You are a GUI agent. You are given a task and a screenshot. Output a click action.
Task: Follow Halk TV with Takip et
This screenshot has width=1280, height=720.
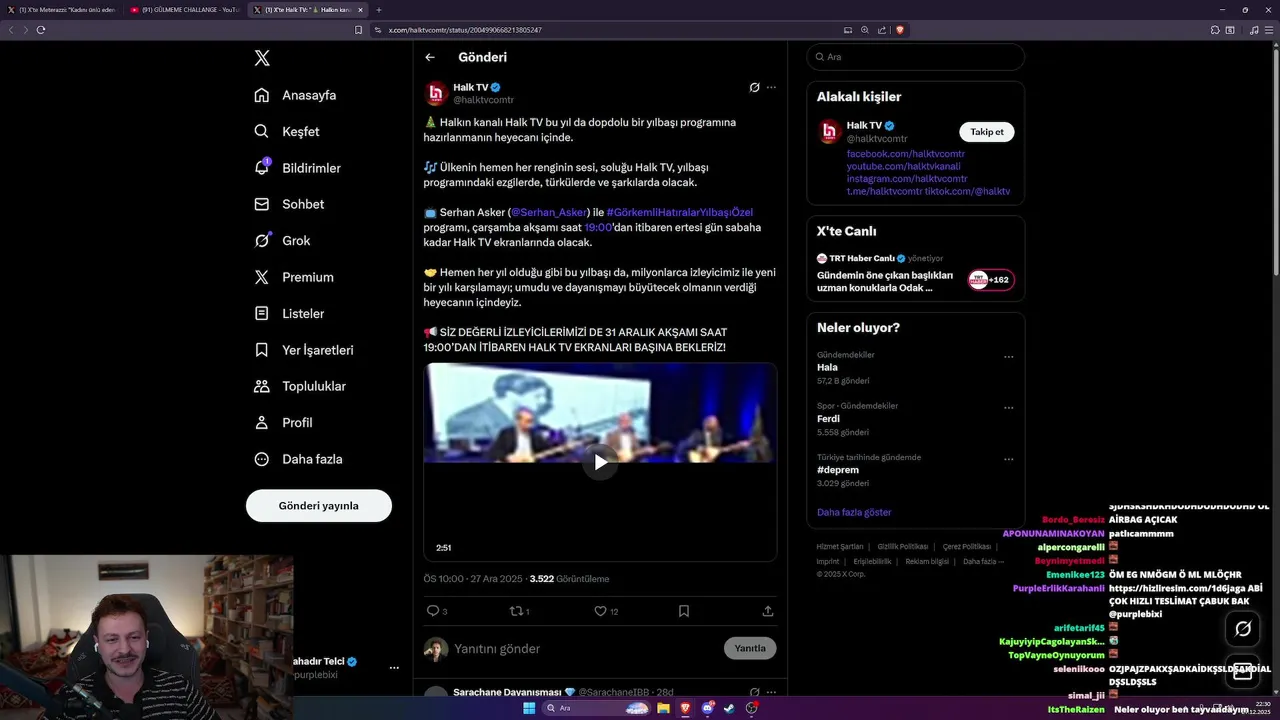(x=987, y=132)
